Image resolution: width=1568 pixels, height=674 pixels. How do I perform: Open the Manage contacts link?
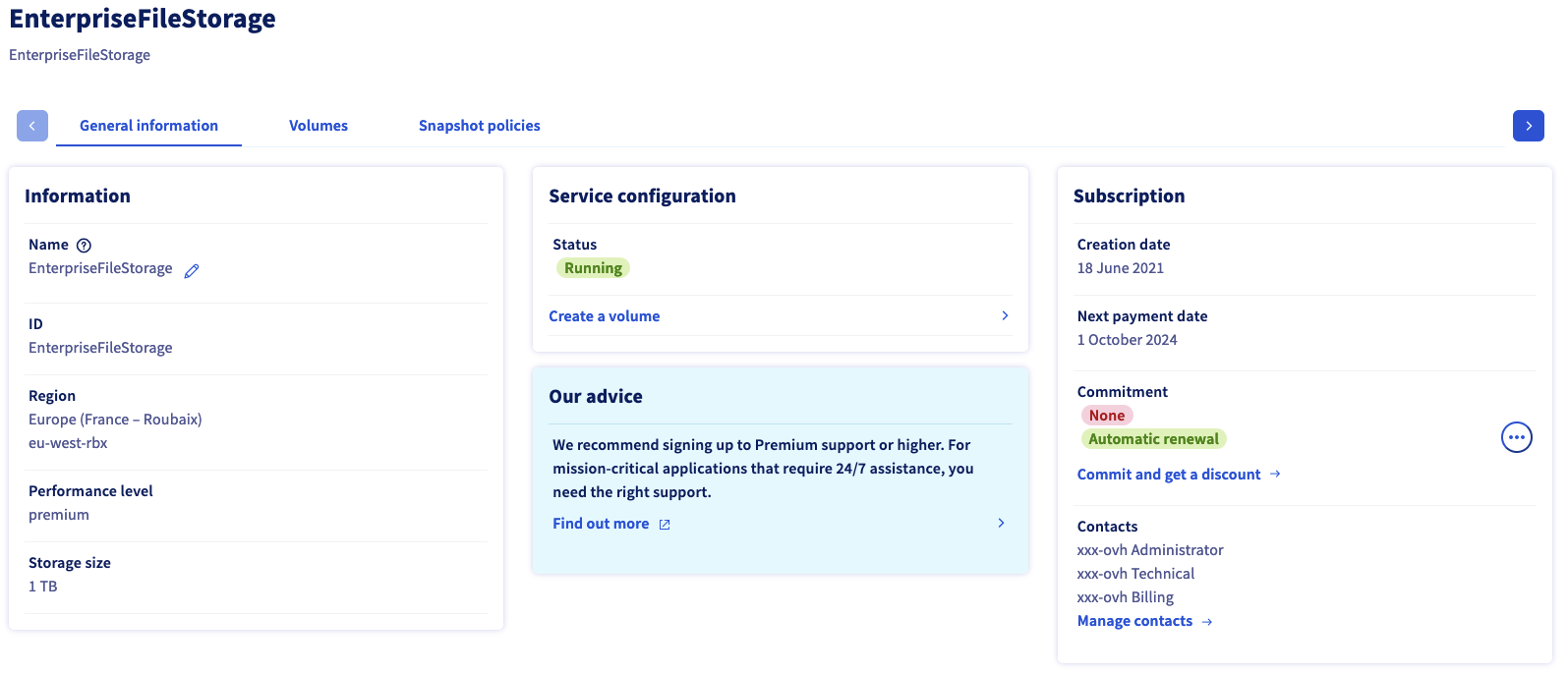point(1134,621)
